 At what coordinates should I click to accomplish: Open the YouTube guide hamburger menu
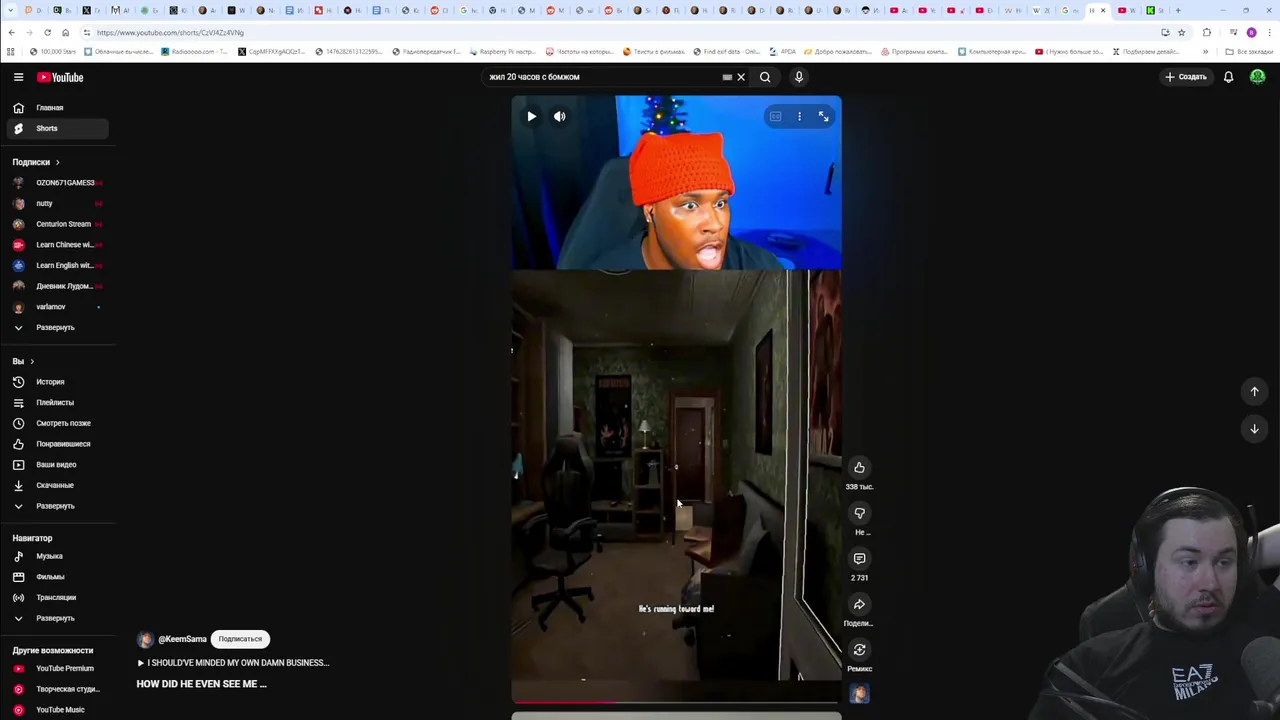coord(18,77)
